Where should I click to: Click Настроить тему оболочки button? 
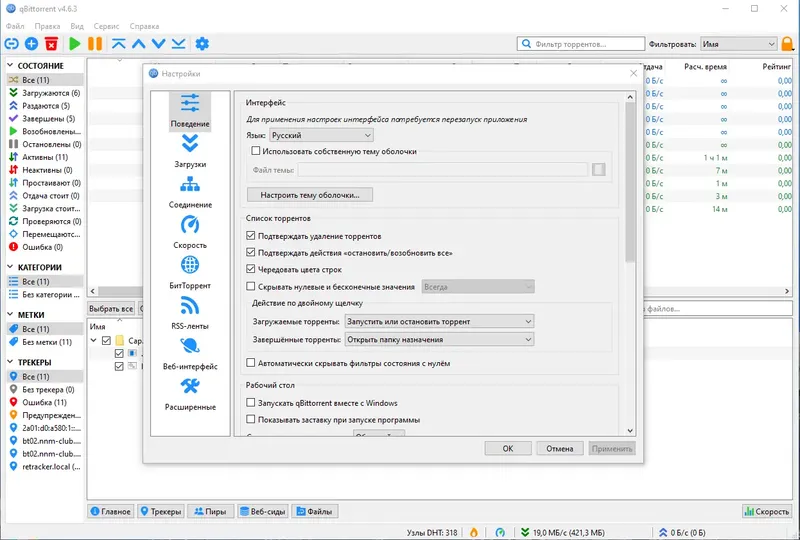click(310, 195)
